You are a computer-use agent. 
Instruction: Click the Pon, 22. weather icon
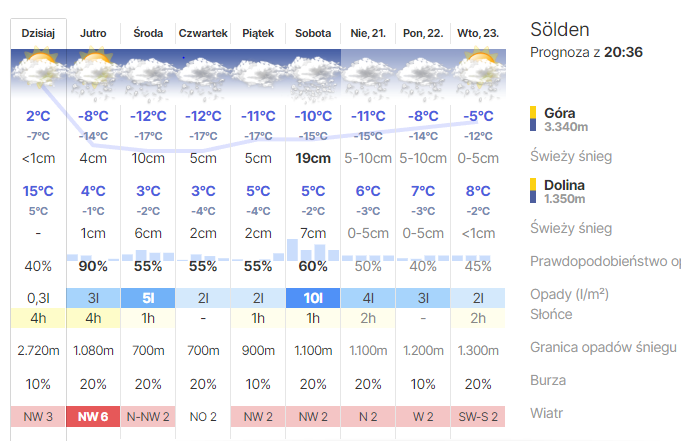(423, 72)
